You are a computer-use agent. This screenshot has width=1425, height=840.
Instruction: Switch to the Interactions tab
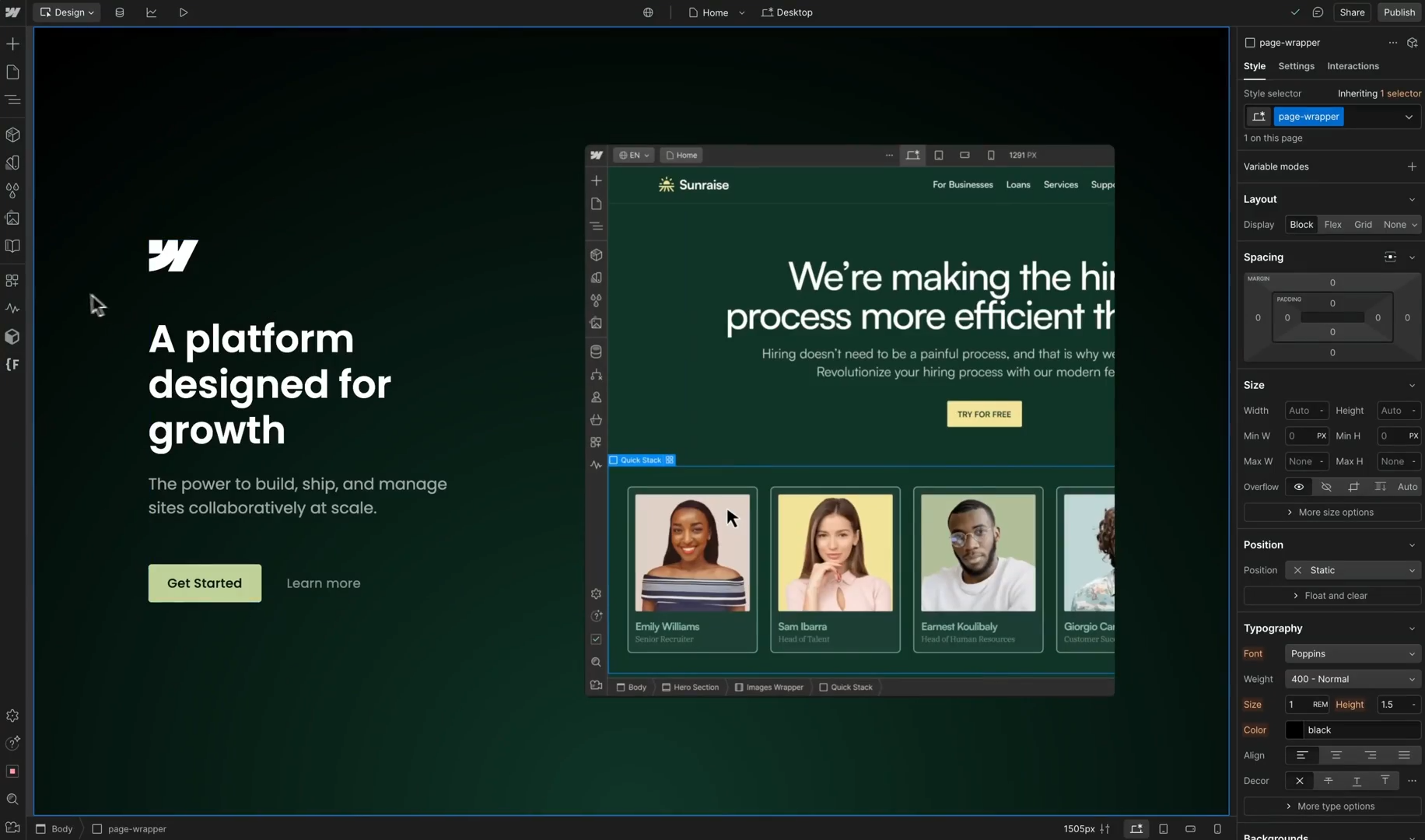[1353, 66]
